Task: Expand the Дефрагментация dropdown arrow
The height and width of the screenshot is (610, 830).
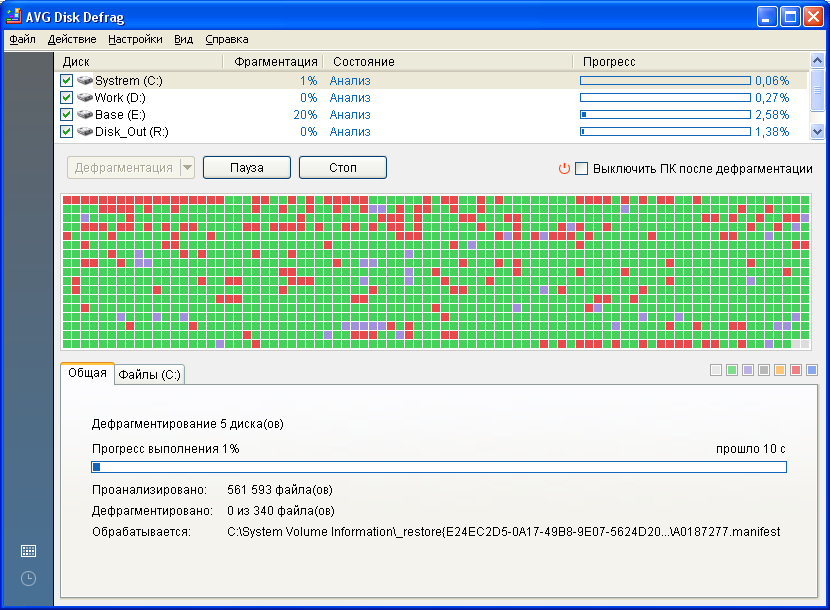Action: click(187, 168)
